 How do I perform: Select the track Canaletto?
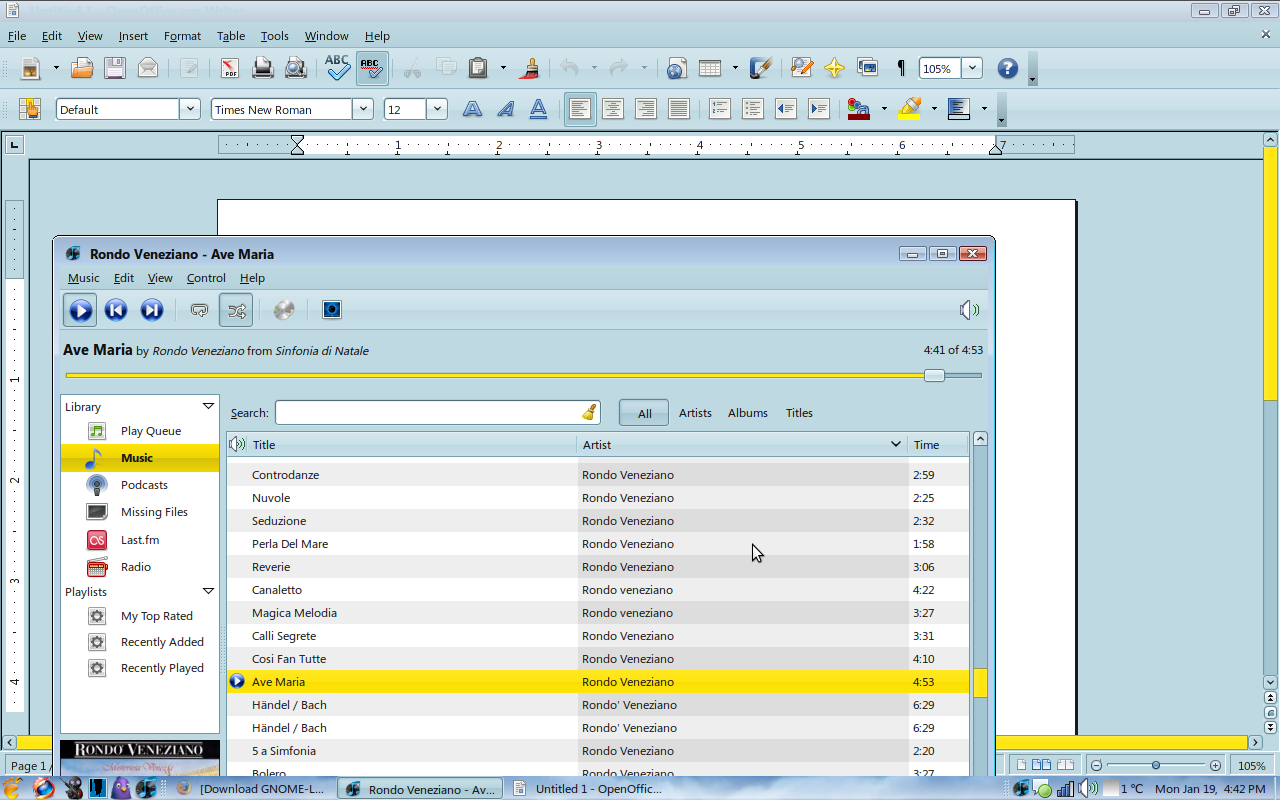tap(598, 590)
